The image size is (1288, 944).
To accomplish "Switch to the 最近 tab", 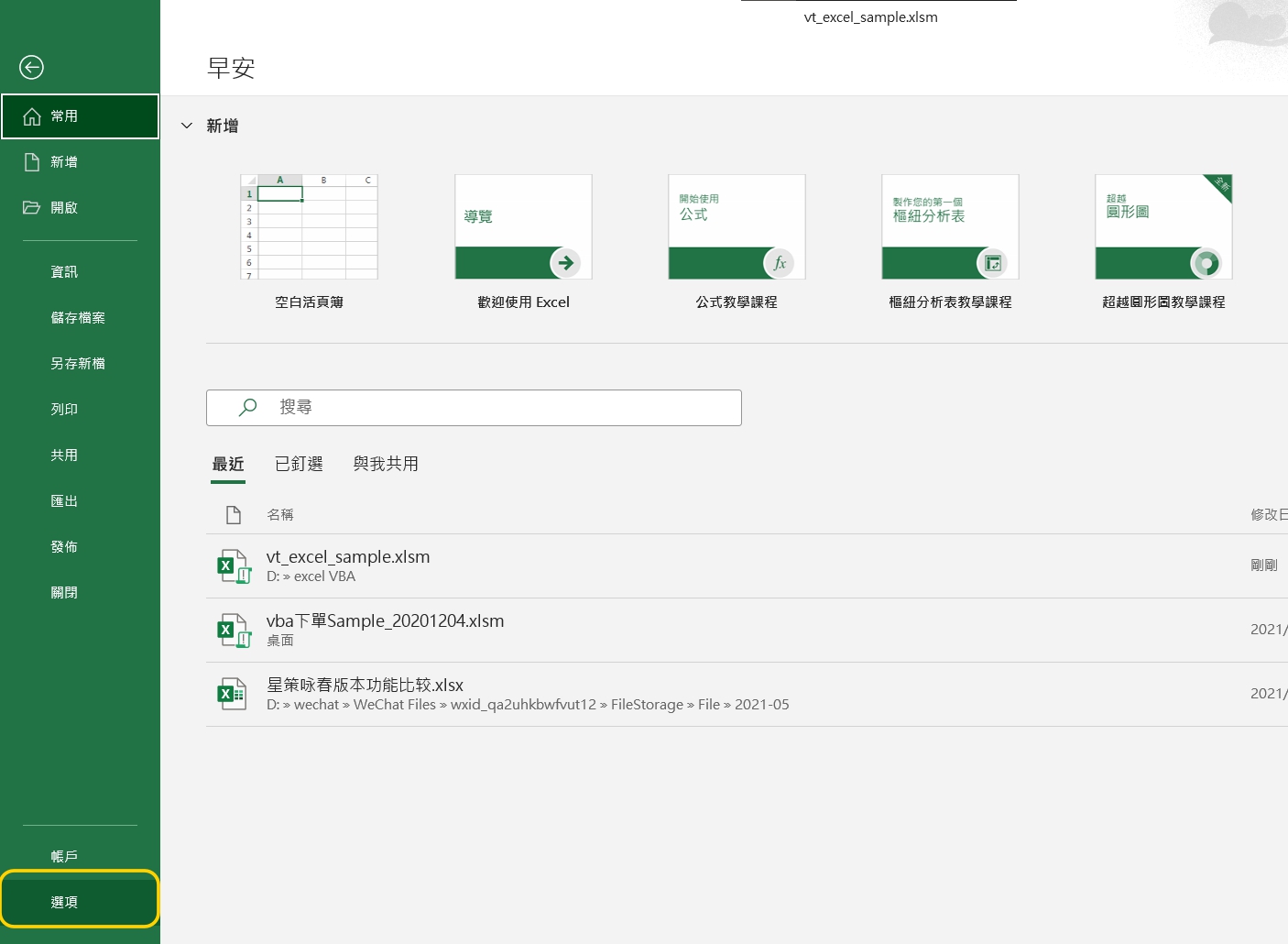I will click(x=228, y=465).
